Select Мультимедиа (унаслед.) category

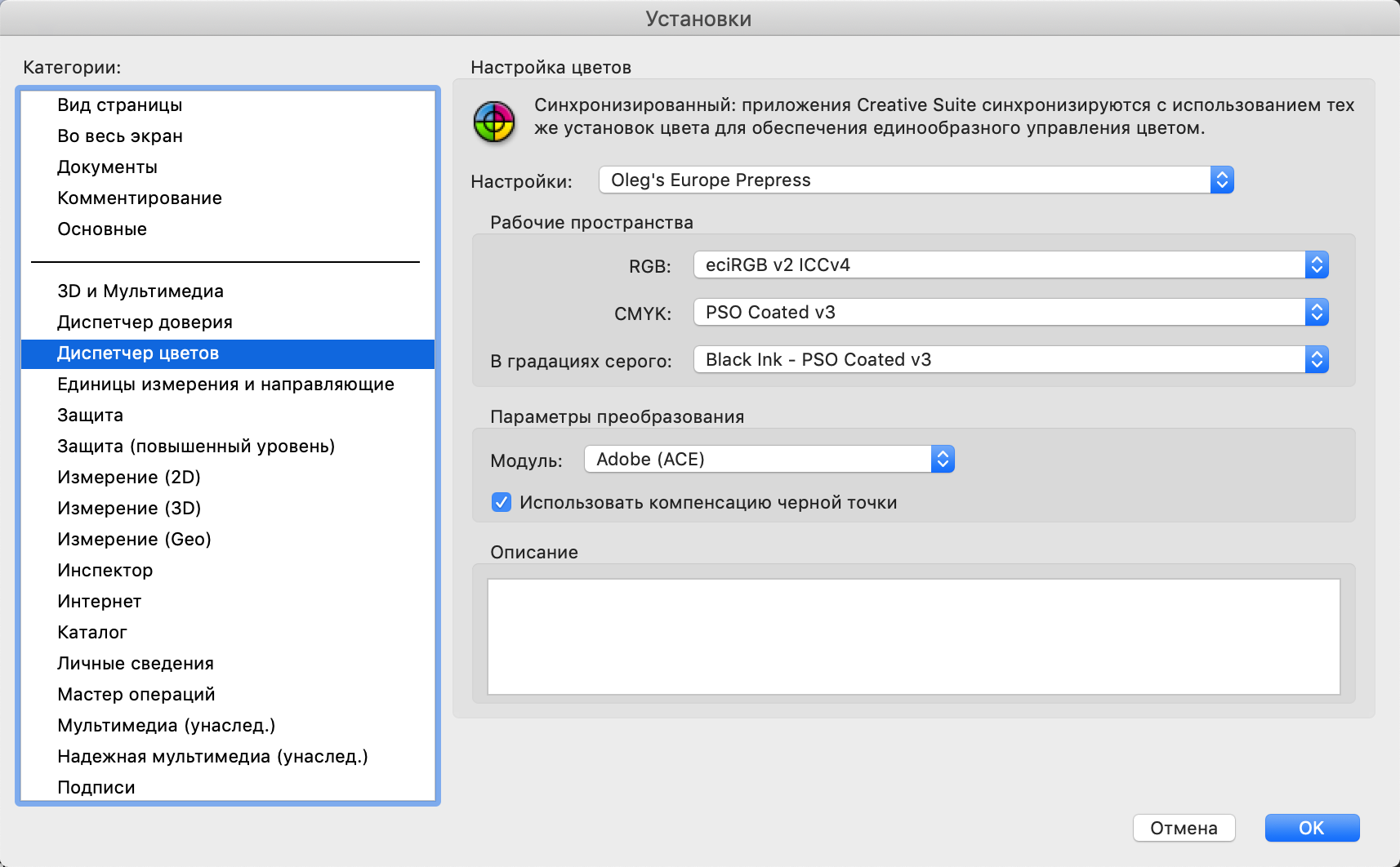(x=228, y=726)
